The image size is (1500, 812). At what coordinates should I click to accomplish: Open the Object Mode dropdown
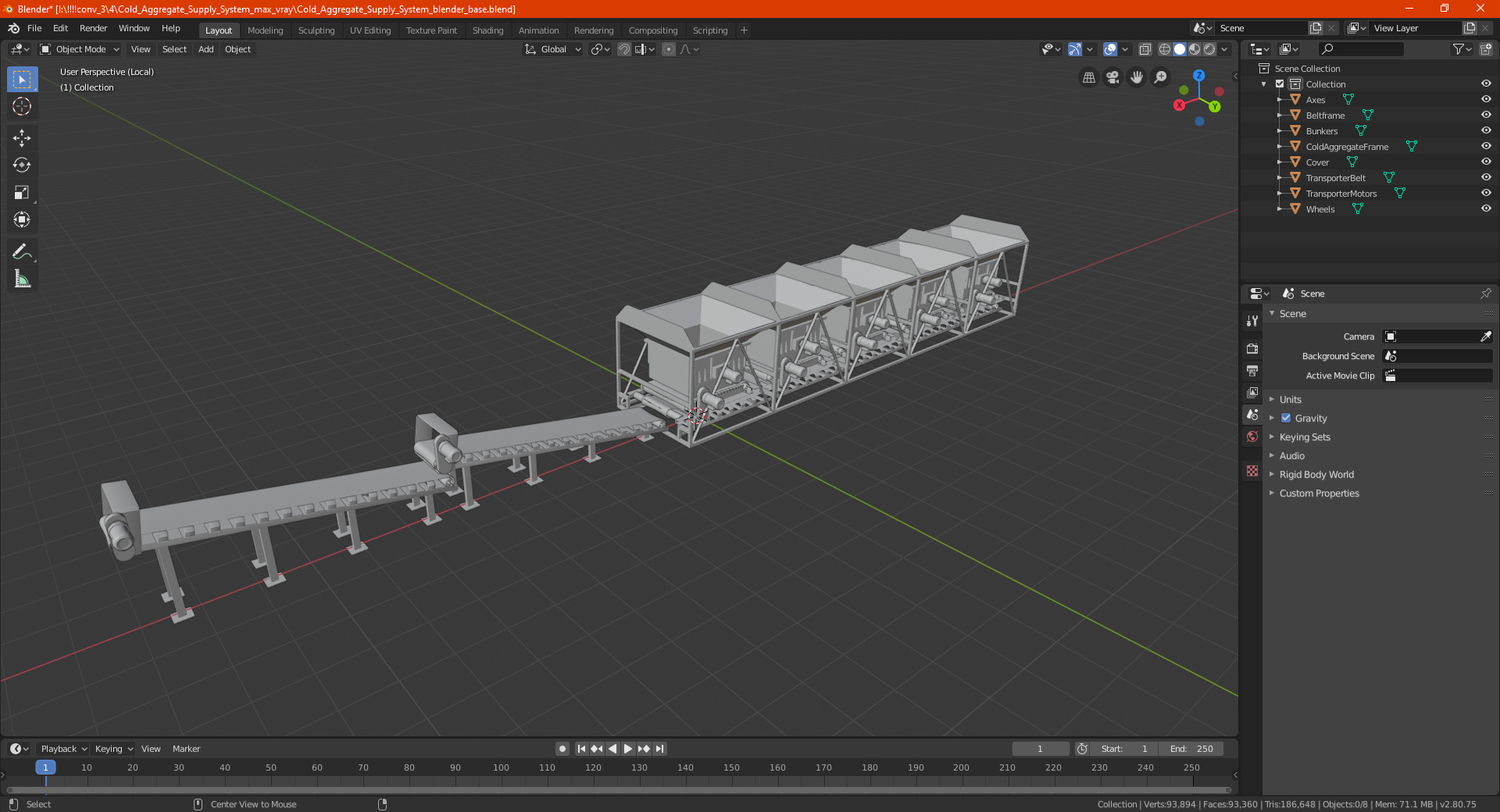point(80,49)
